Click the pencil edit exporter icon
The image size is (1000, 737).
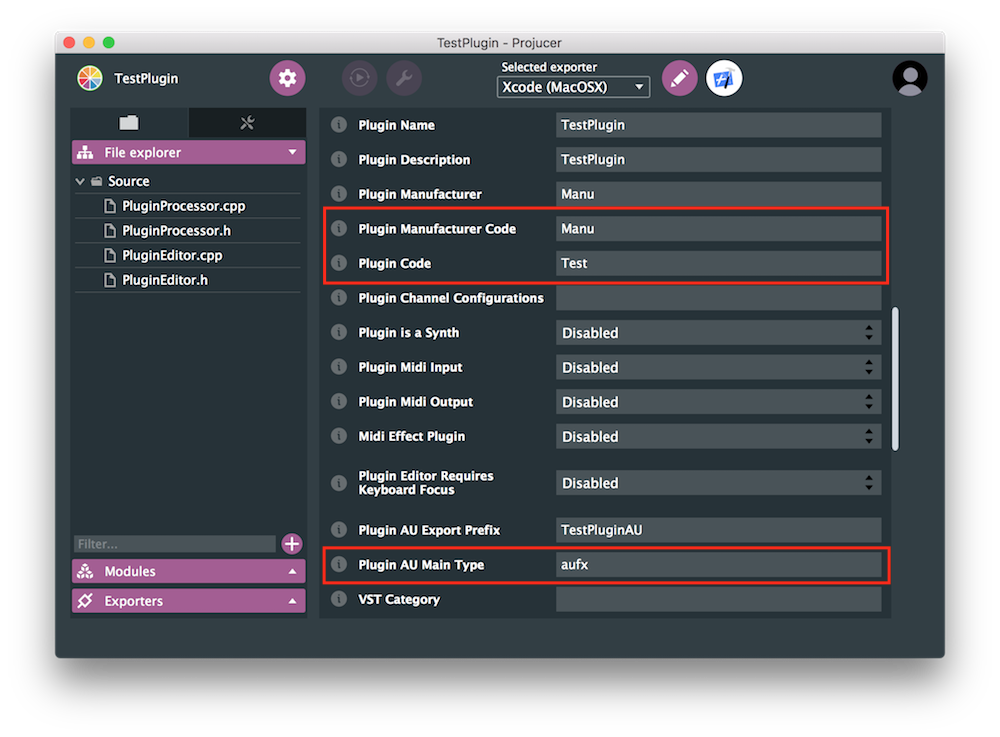[680, 77]
